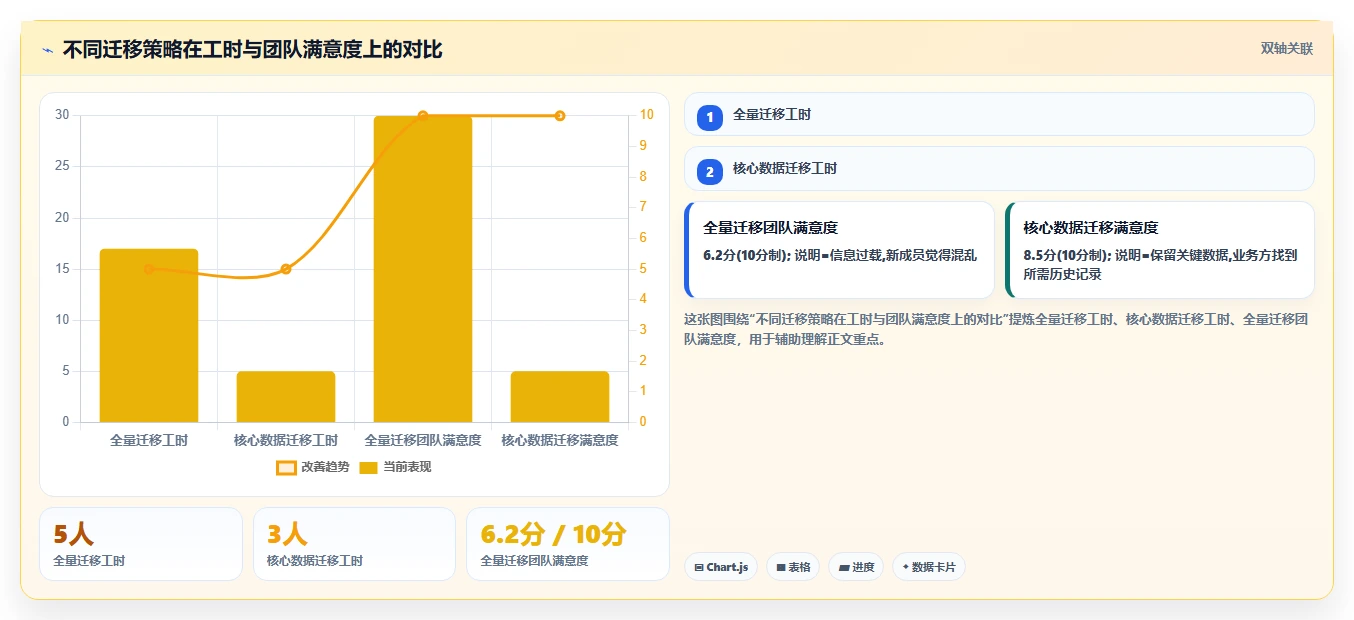Click the trend line point at 全量迁移团队满意度 peak
This screenshot has width=1354, height=620.
(x=423, y=116)
